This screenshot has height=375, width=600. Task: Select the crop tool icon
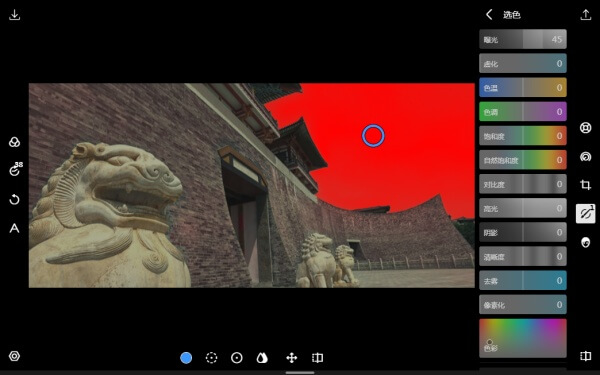(x=585, y=185)
